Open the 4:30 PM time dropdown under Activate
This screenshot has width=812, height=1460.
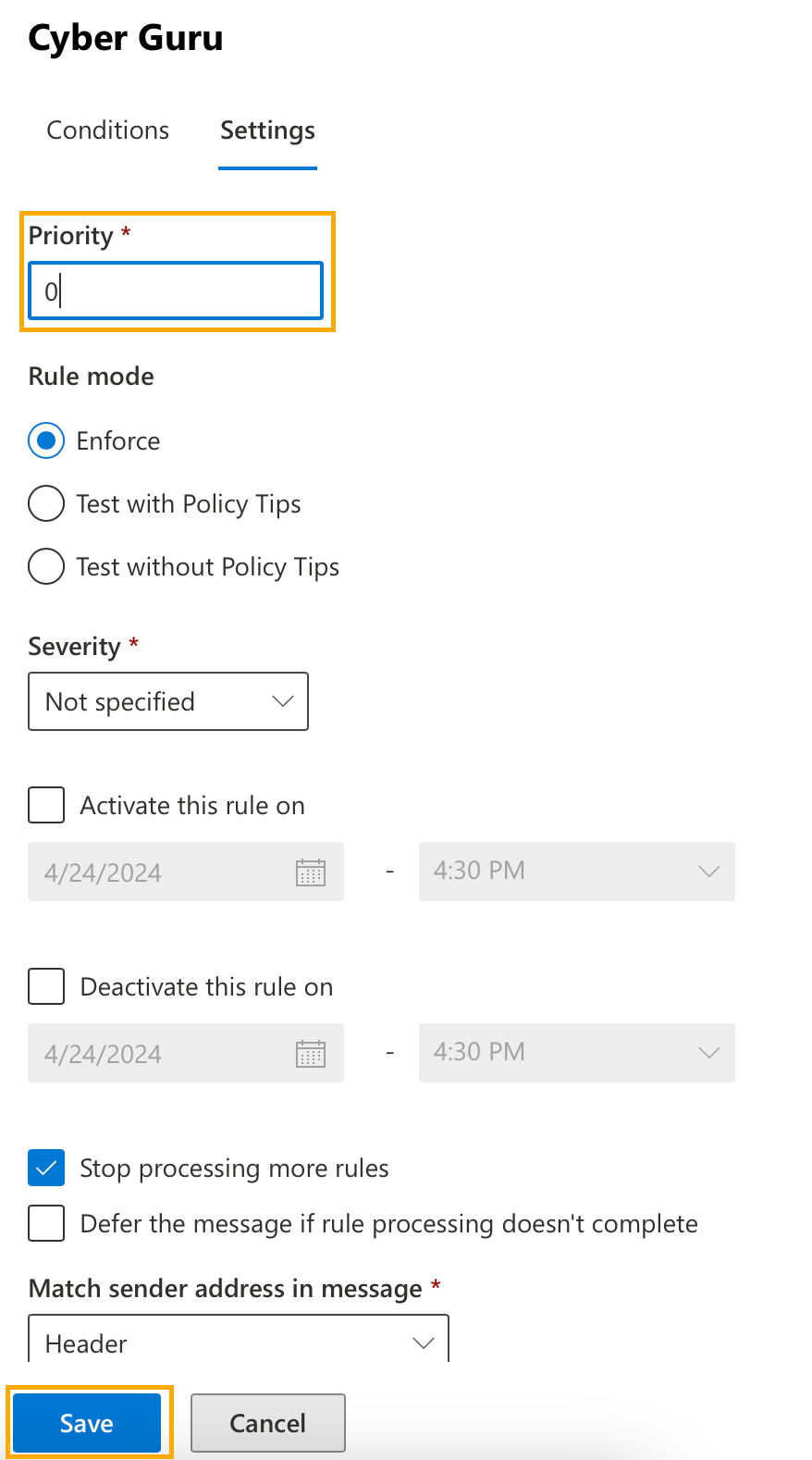pyautogui.click(x=576, y=871)
